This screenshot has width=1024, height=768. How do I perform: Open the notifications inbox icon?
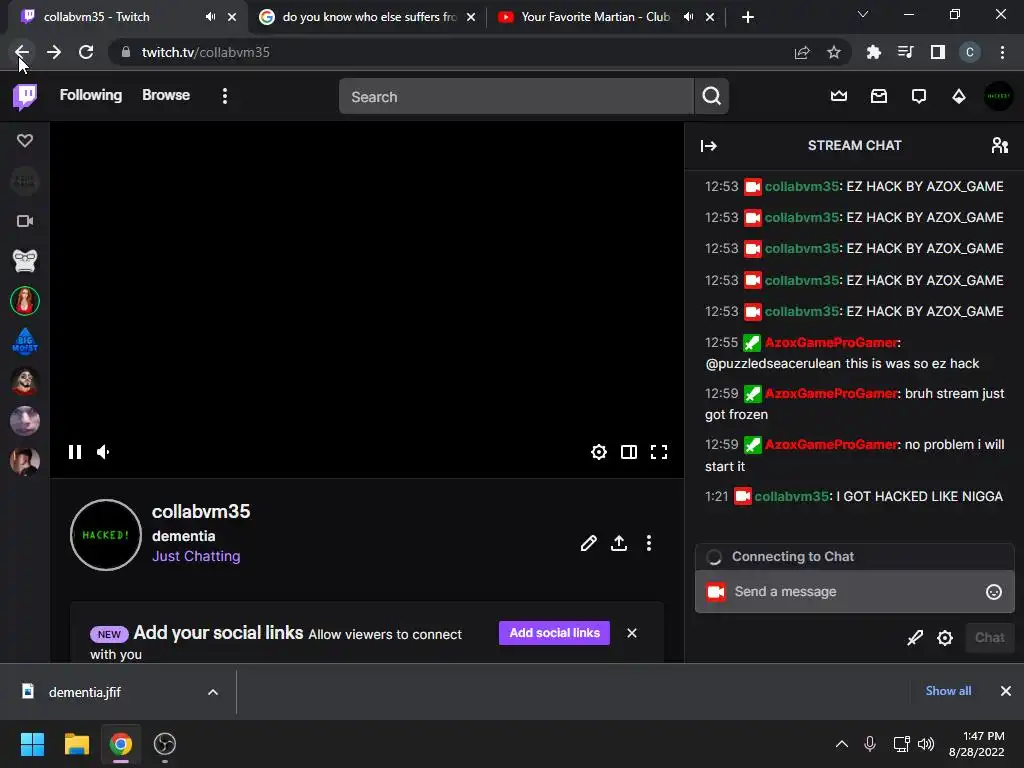click(878, 97)
